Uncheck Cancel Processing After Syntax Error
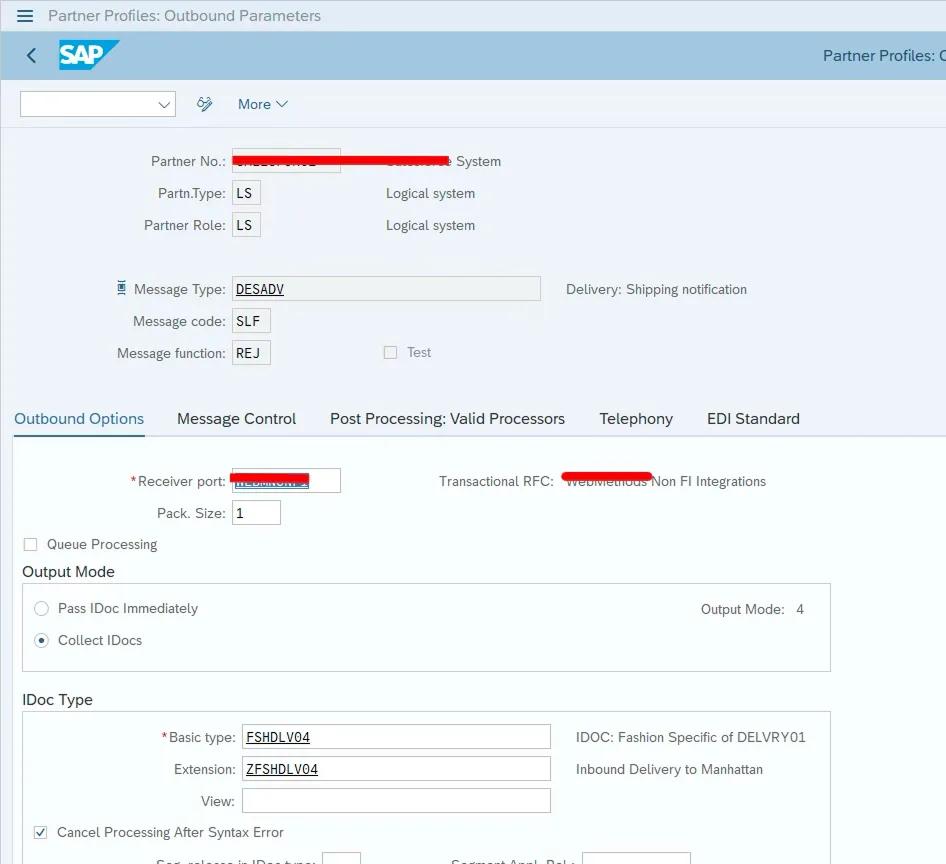 [x=40, y=832]
